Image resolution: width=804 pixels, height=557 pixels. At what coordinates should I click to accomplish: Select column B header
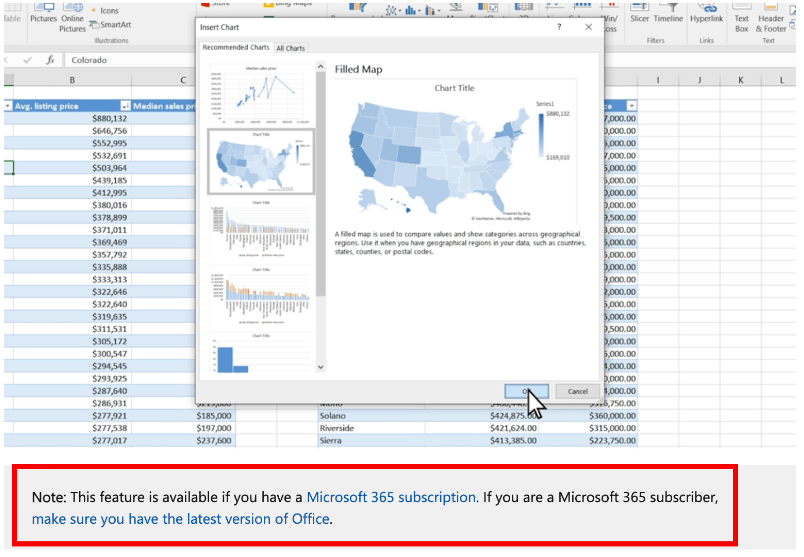point(72,80)
